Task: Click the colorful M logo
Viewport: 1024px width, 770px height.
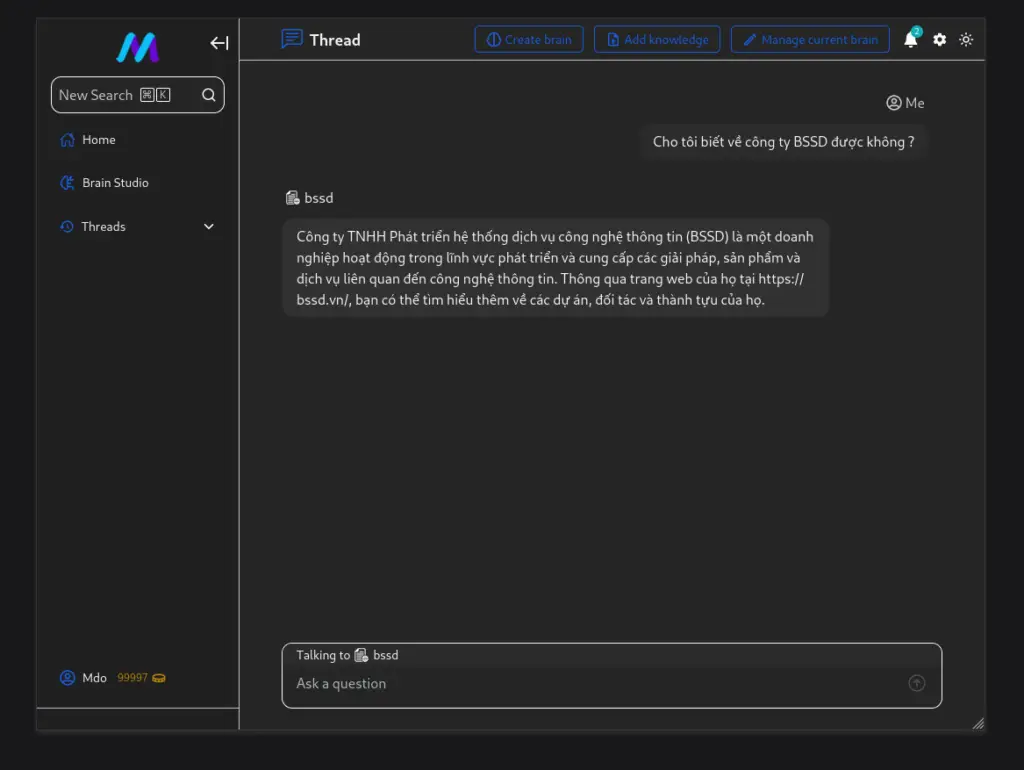Action: 138,48
